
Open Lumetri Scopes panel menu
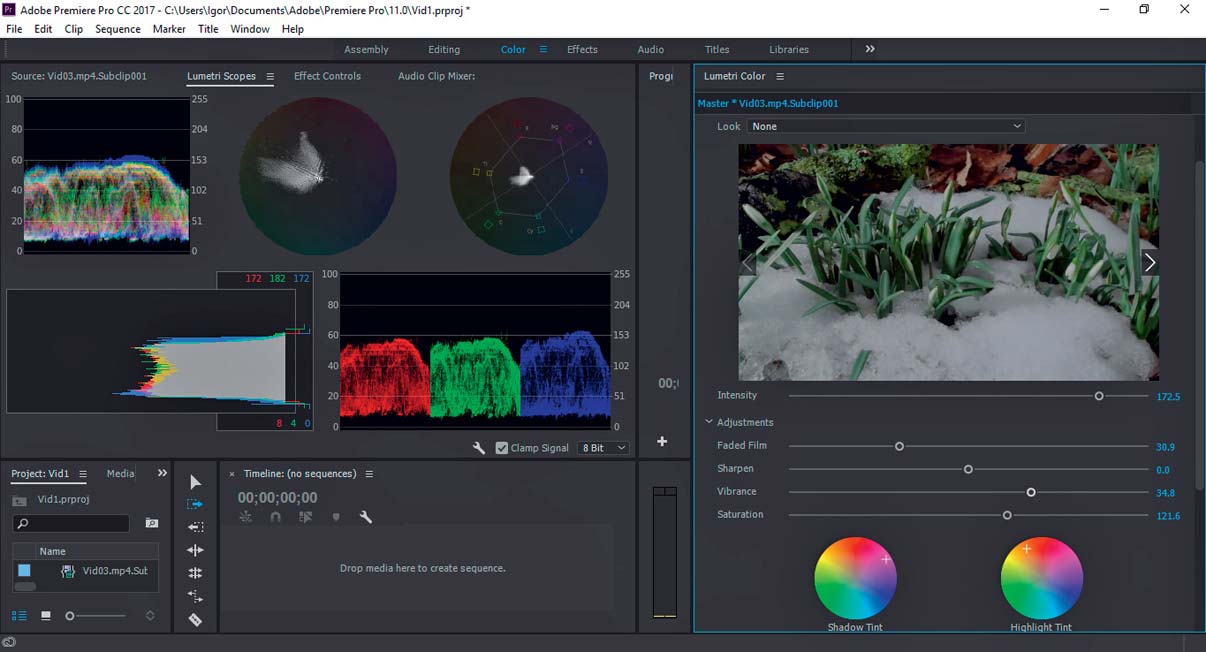[x=268, y=76]
